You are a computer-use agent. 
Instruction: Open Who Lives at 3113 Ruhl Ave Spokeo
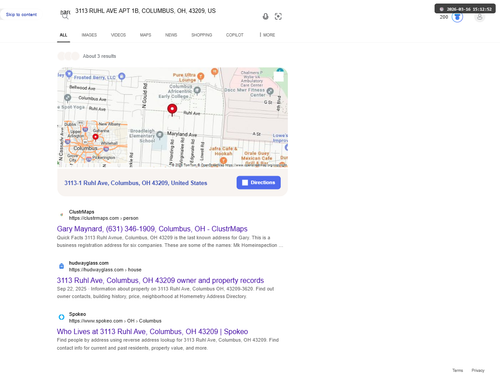coord(152,332)
